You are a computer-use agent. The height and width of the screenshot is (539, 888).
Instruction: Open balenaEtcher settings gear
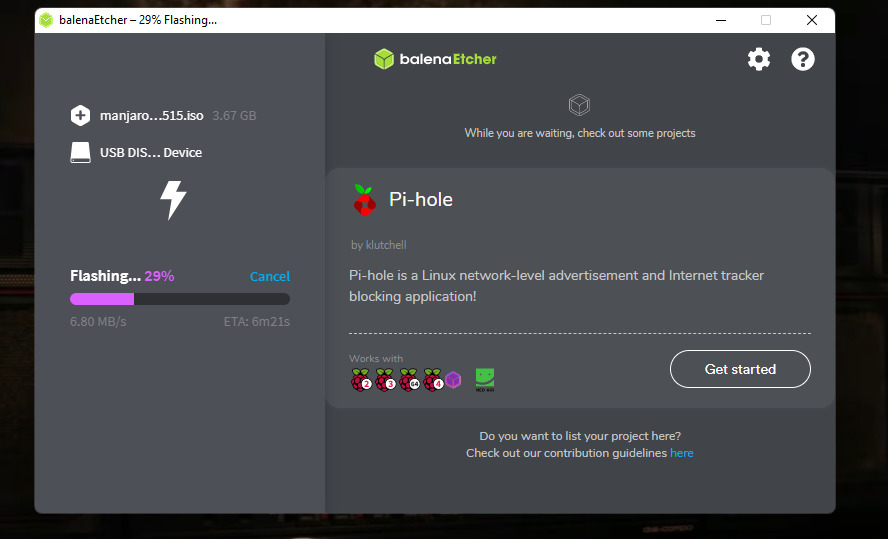coord(759,59)
